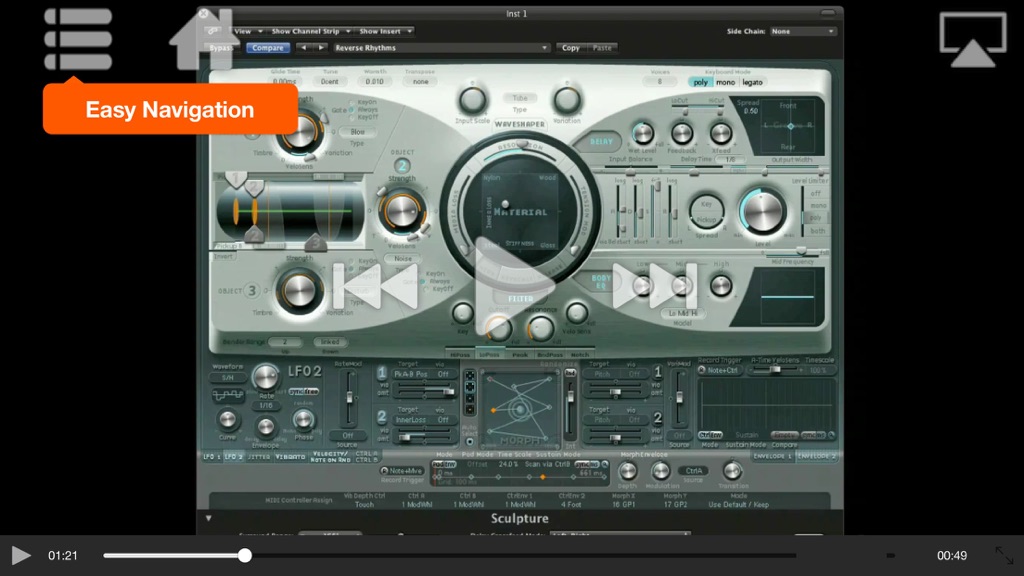
Task: Click the Object 2 Strength knob
Action: (401, 210)
